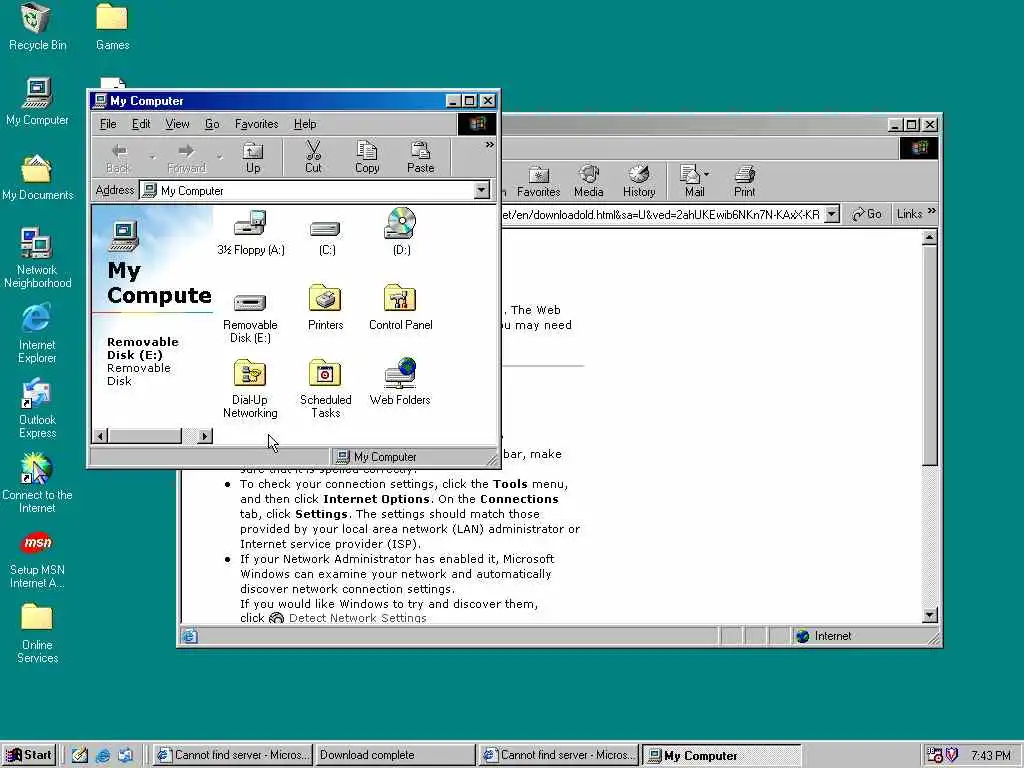Open the Back button history dropdown arrow

click(152, 157)
